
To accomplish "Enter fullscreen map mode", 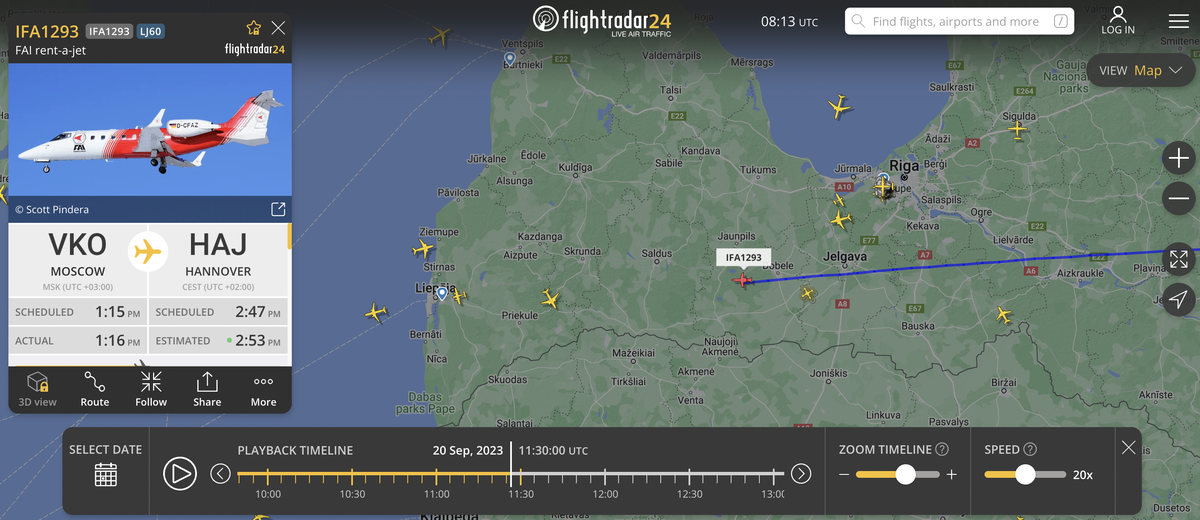I will click(x=1179, y=258).
